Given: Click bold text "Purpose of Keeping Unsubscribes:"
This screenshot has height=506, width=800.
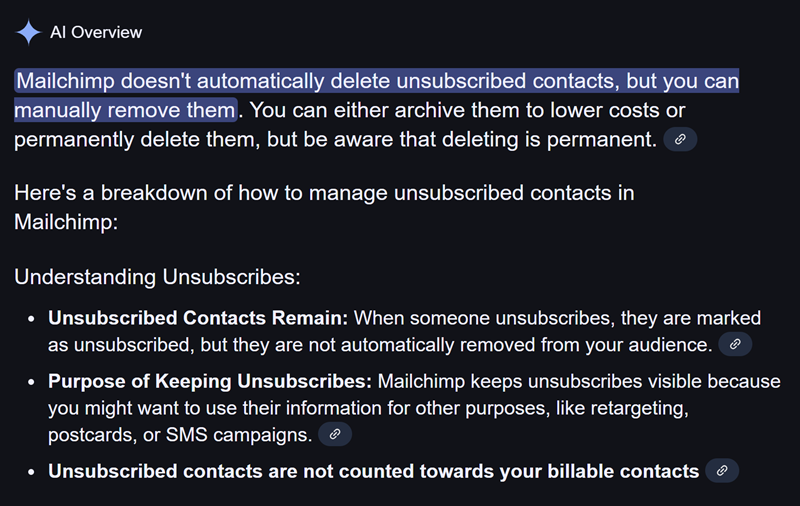Looking at the screenshot, I should (210, 381).
